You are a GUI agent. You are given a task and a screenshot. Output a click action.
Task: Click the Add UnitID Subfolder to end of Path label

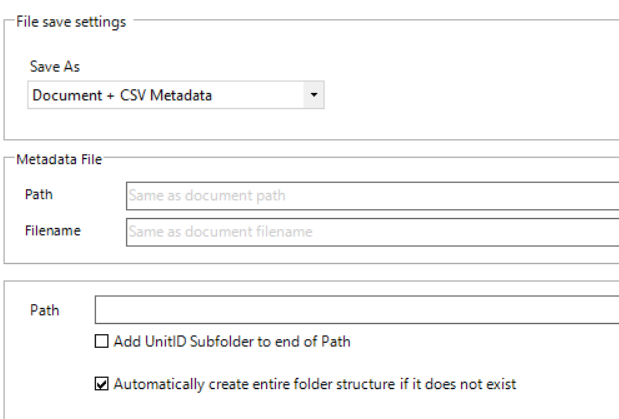232,342
